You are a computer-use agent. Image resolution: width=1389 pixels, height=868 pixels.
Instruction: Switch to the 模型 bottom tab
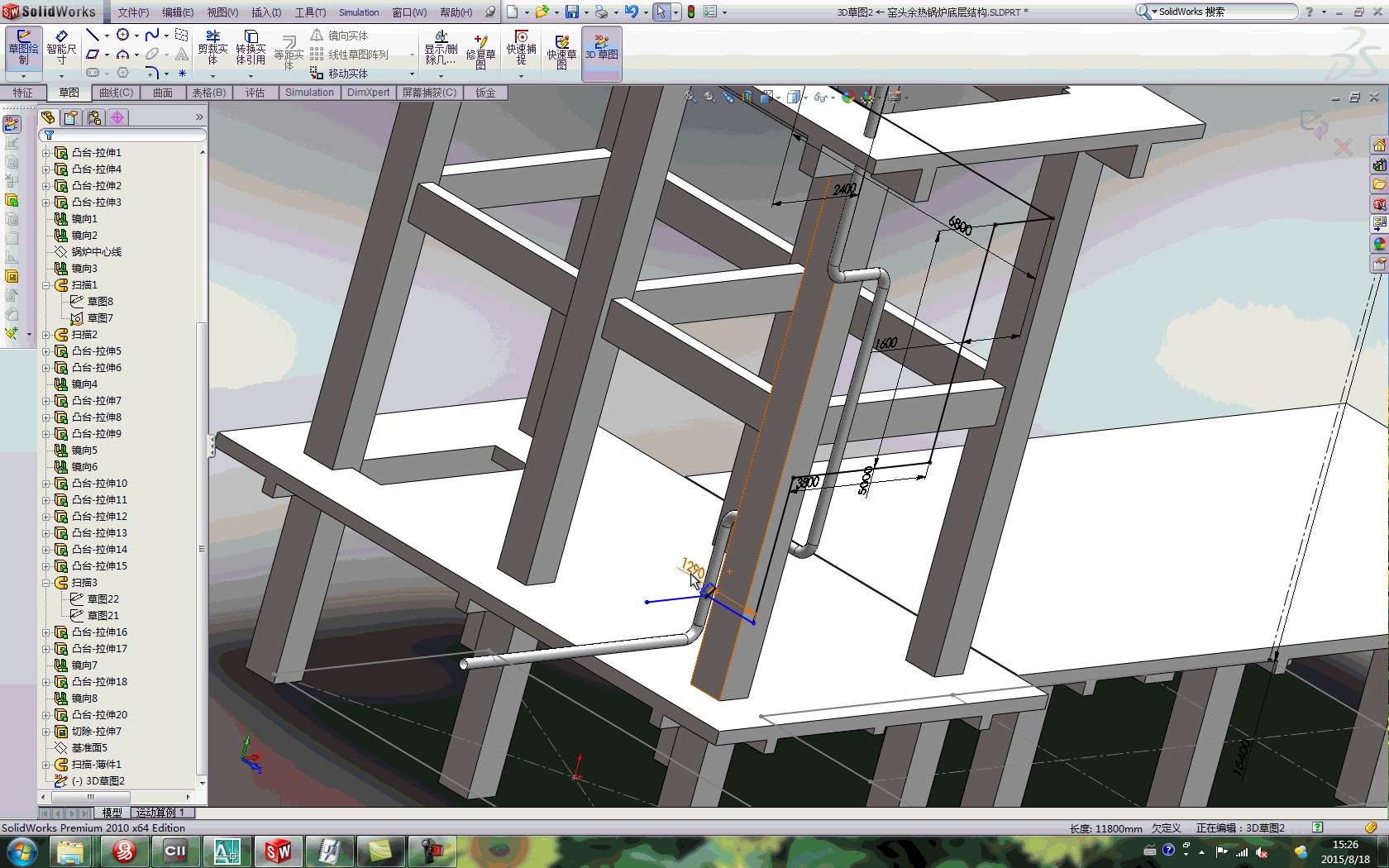point(112,813)
